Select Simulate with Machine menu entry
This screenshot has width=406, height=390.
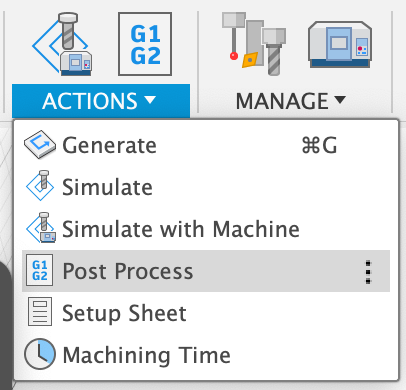coord(206,229)
